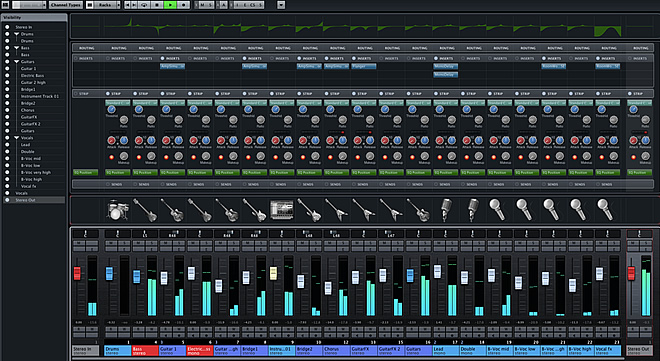Viewport: 660px width, 361px height.
Task: Open the Racks dropdown arrow
Action: pos(118,5)
